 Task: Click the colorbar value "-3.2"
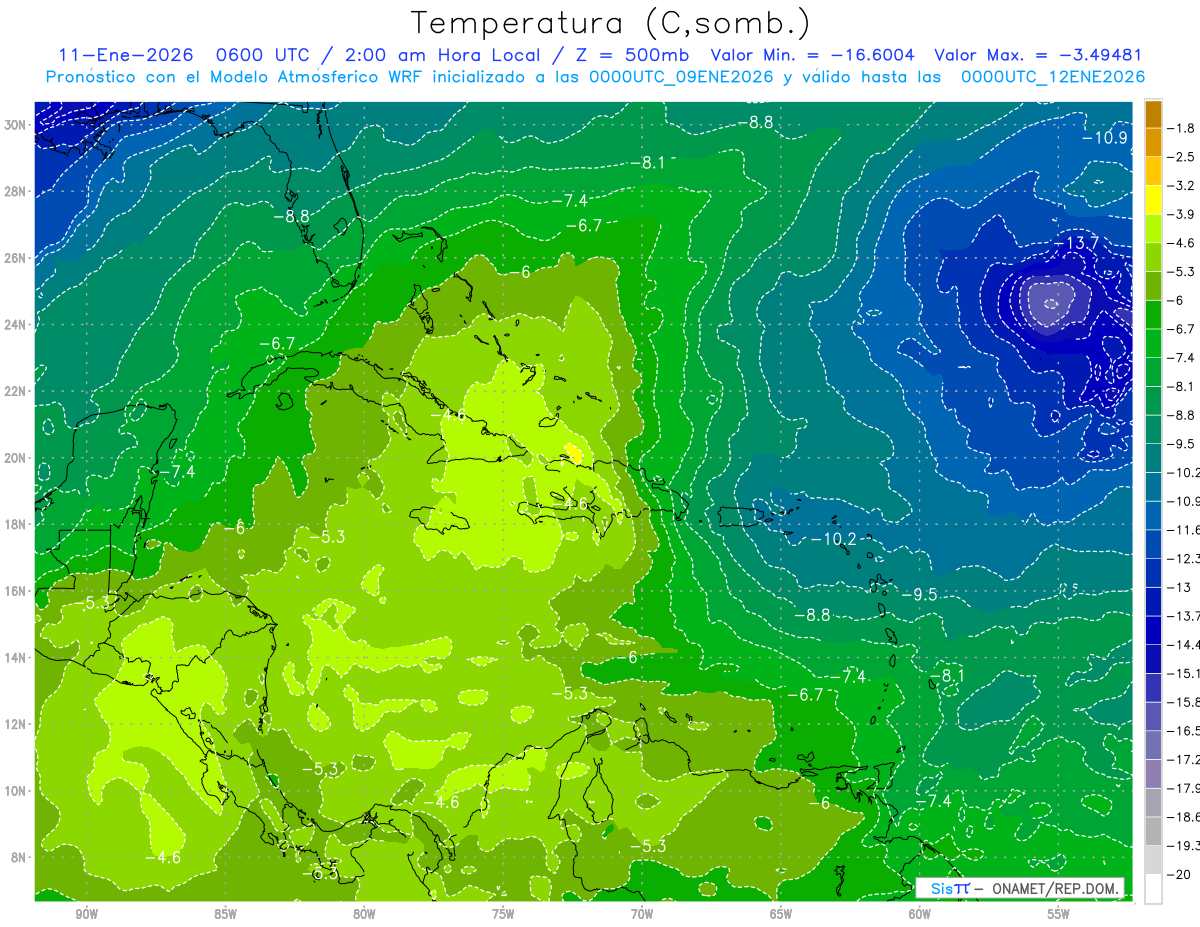1182,186
